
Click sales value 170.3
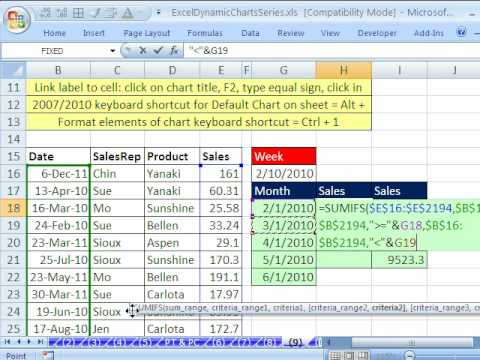point(221,260)
